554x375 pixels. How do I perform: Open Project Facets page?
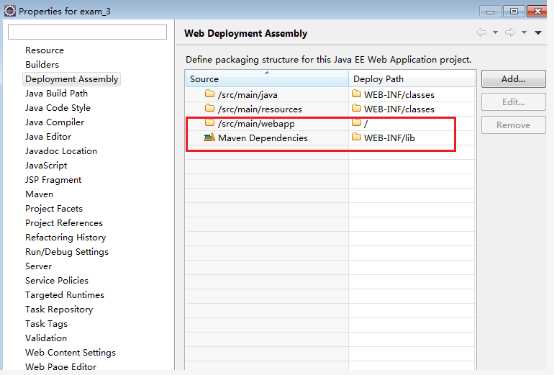pyautogui.click(x=54, y=209)
